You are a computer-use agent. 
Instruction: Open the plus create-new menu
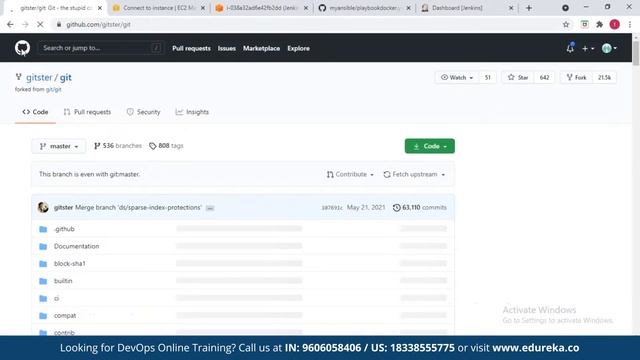point(588,49)
